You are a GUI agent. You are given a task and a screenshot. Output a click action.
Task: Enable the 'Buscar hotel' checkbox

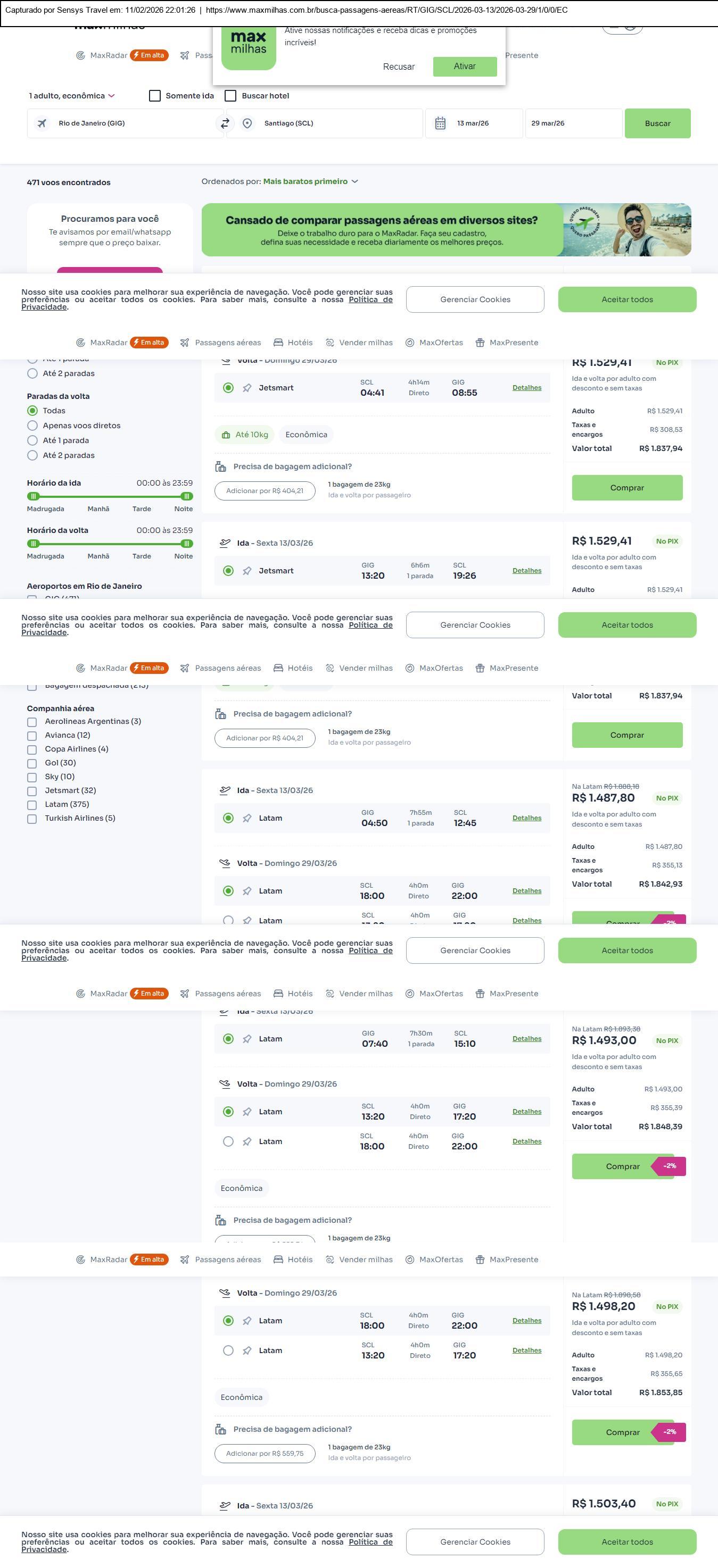[x=231, y=96]
